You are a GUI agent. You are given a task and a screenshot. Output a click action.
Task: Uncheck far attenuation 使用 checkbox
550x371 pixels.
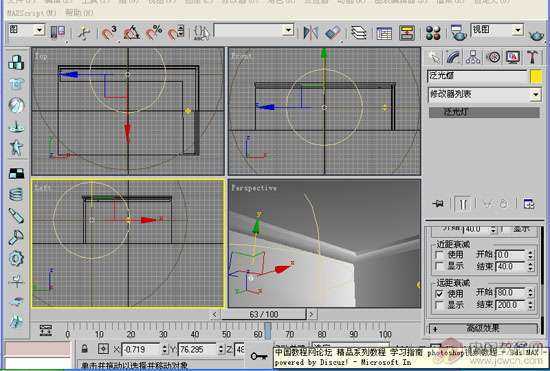tap(439, 293)
